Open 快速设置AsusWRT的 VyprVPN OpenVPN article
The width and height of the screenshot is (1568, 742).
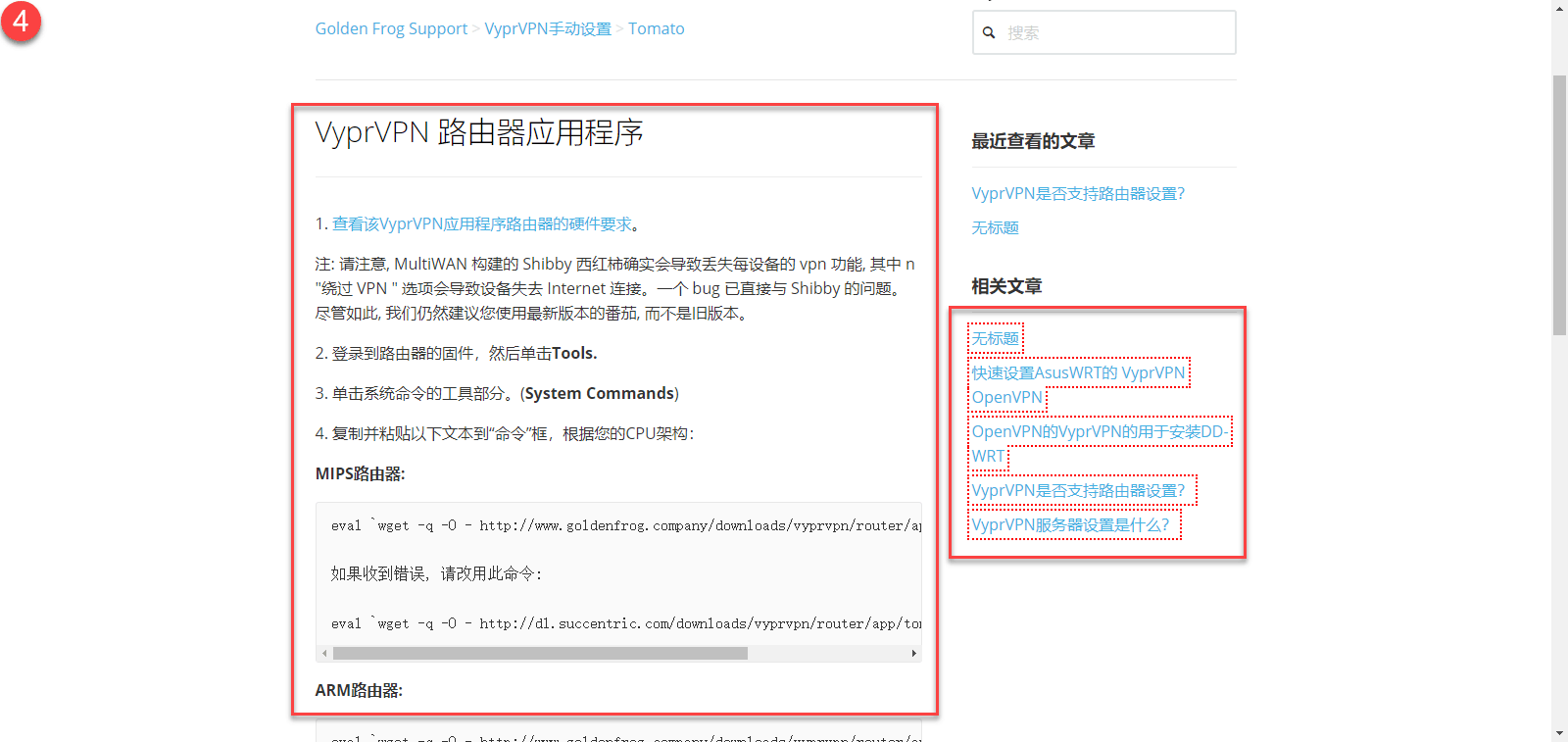(1078, 384)
